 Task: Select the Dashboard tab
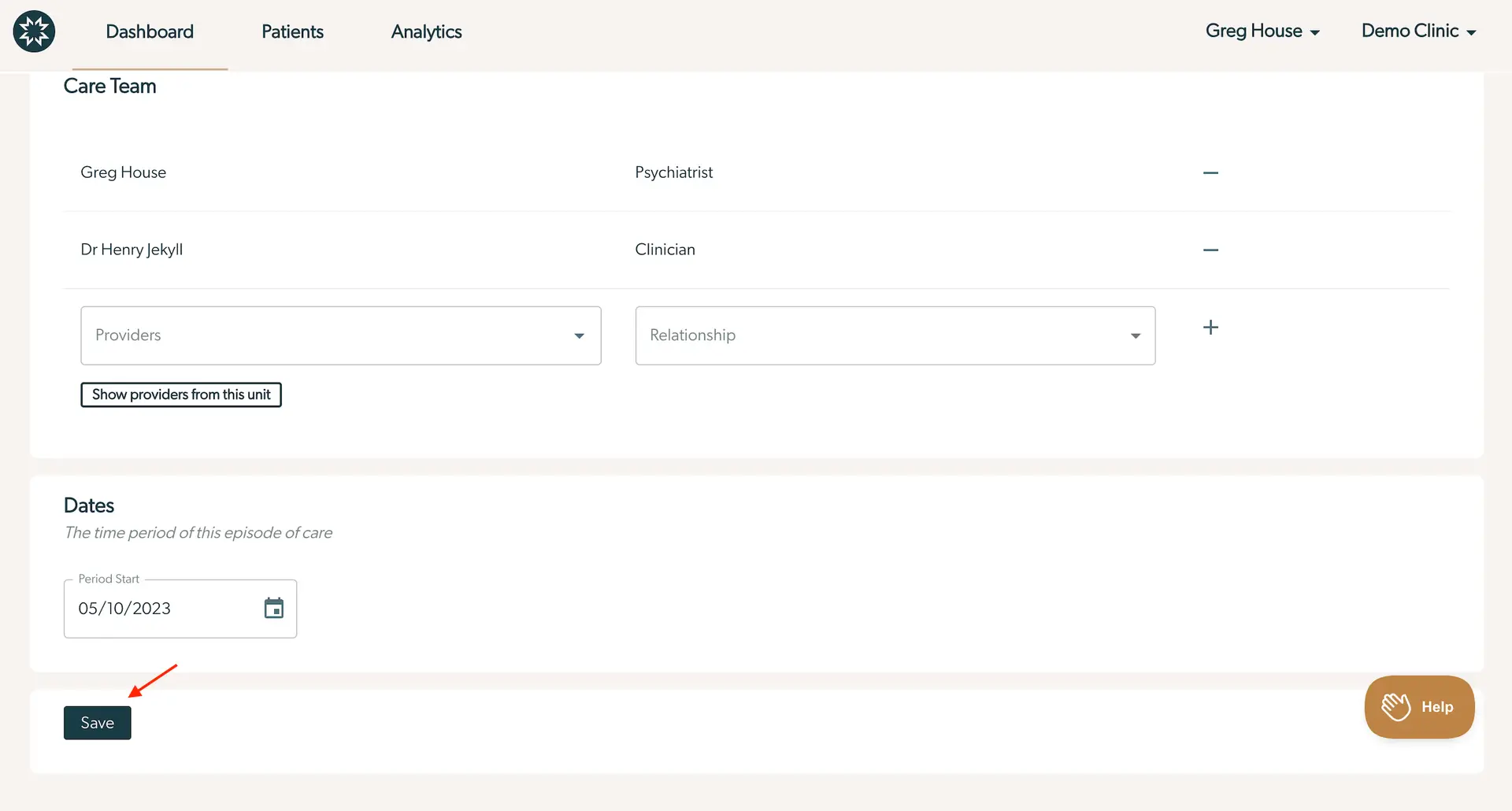(150, 31)
